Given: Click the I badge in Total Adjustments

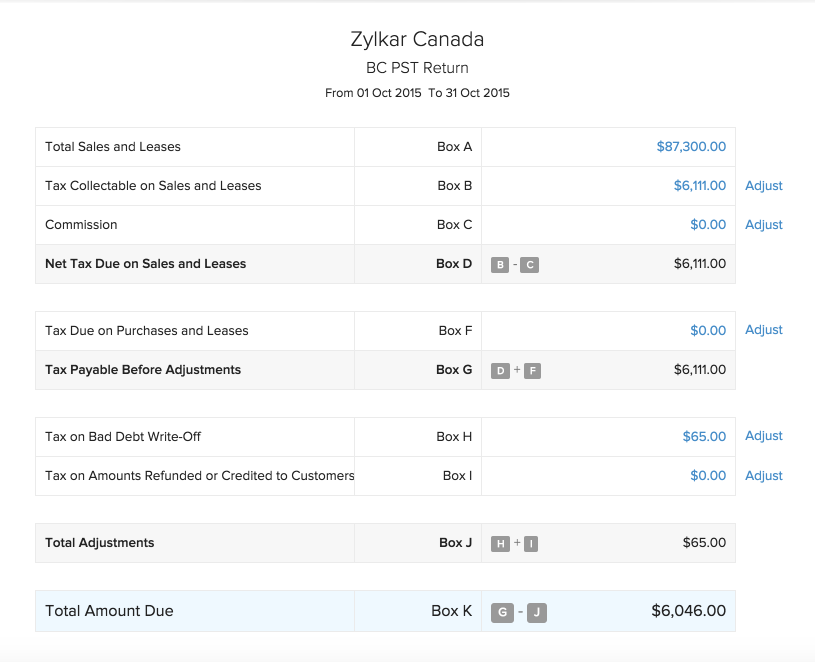Looking at the screenshot, I should [531, 544].
